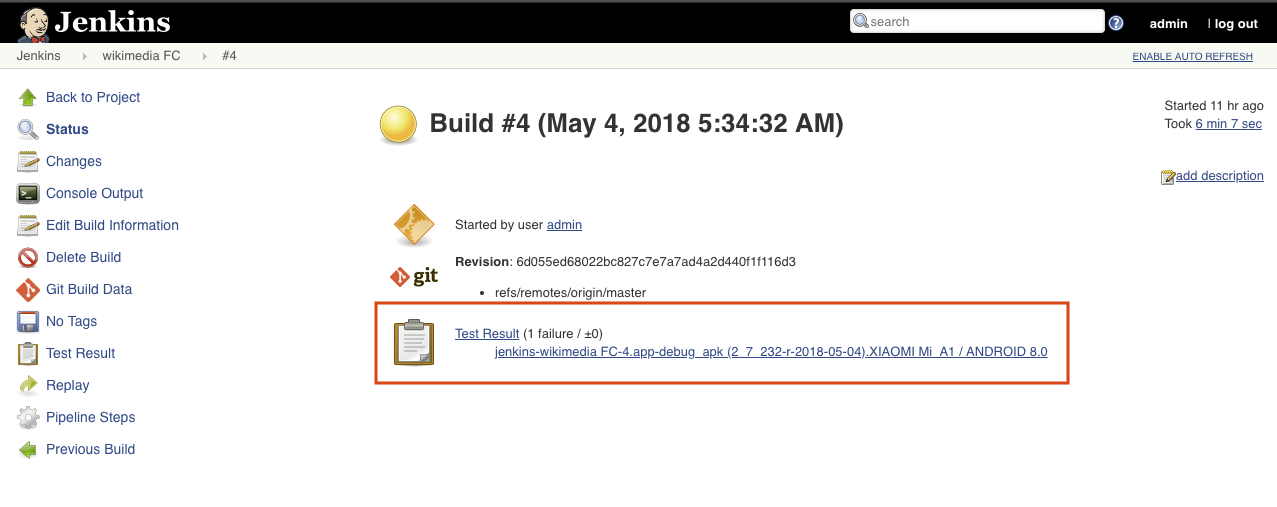Viewport: 1277px width, 507px height.
Task: Click the Git Build Data orange icon
Action: click(28, 289)
